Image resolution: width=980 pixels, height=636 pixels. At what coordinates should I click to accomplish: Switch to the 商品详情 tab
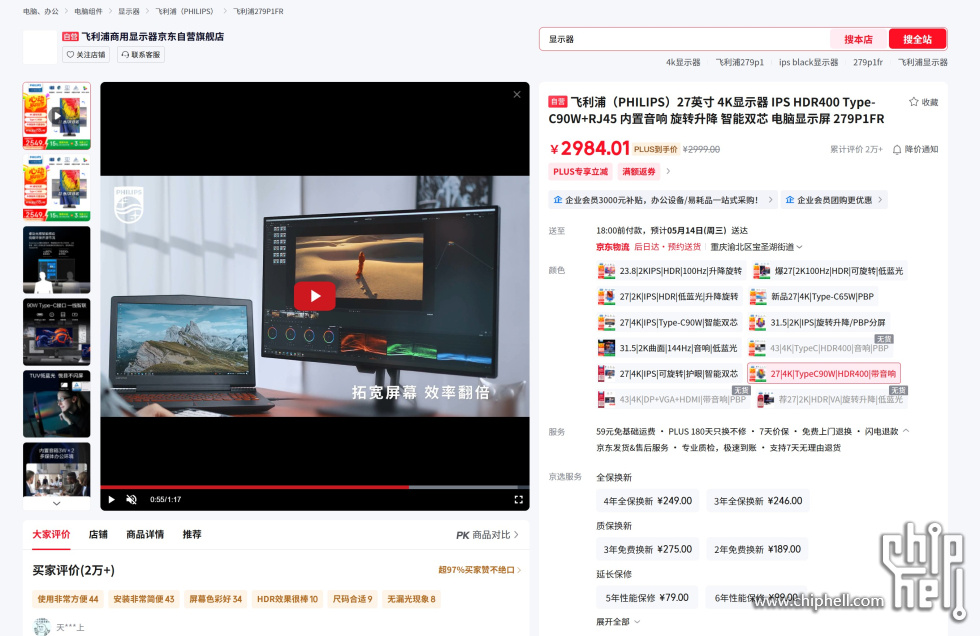[x=145, y=535]
